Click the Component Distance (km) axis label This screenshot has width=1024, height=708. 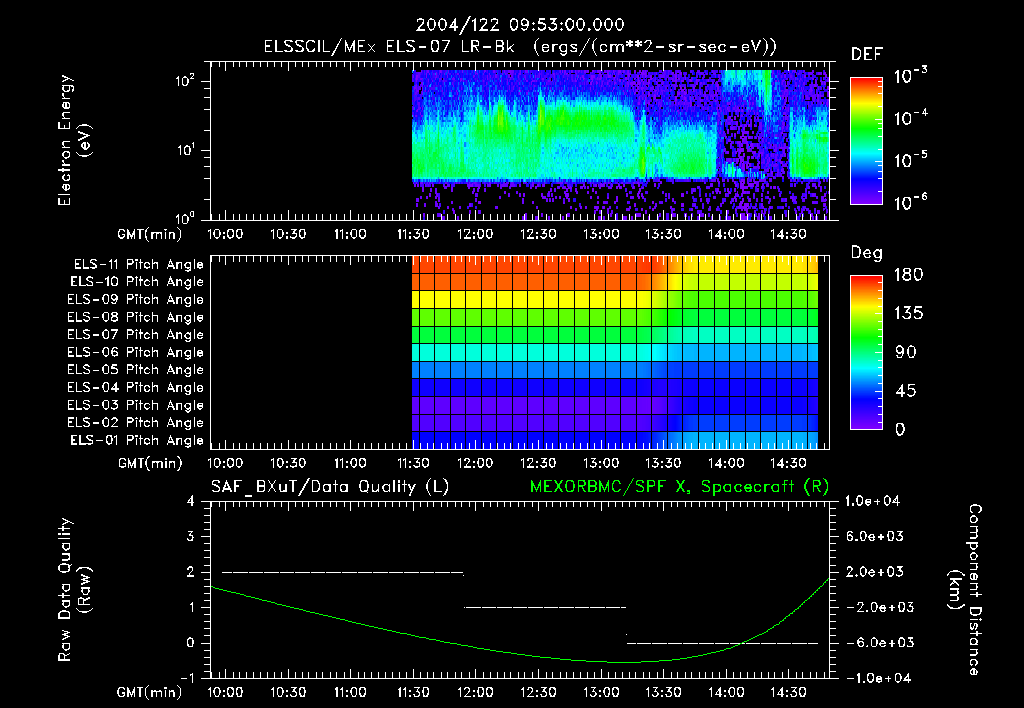coord(965,589)
